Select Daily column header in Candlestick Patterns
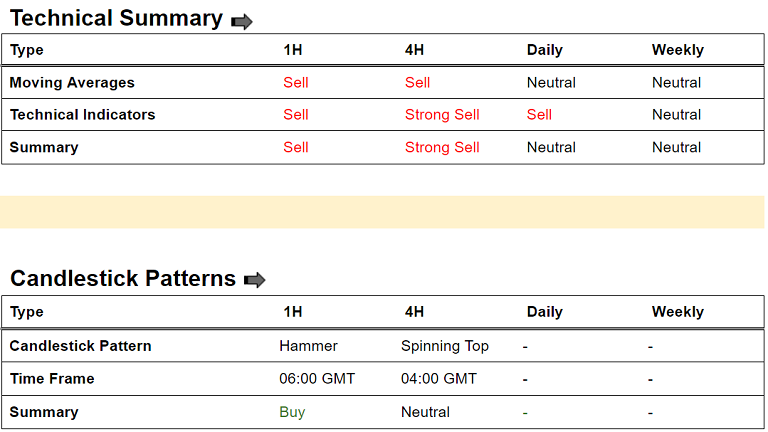Image resolution: width=768 pixels, height=432 pixels. 544,312
